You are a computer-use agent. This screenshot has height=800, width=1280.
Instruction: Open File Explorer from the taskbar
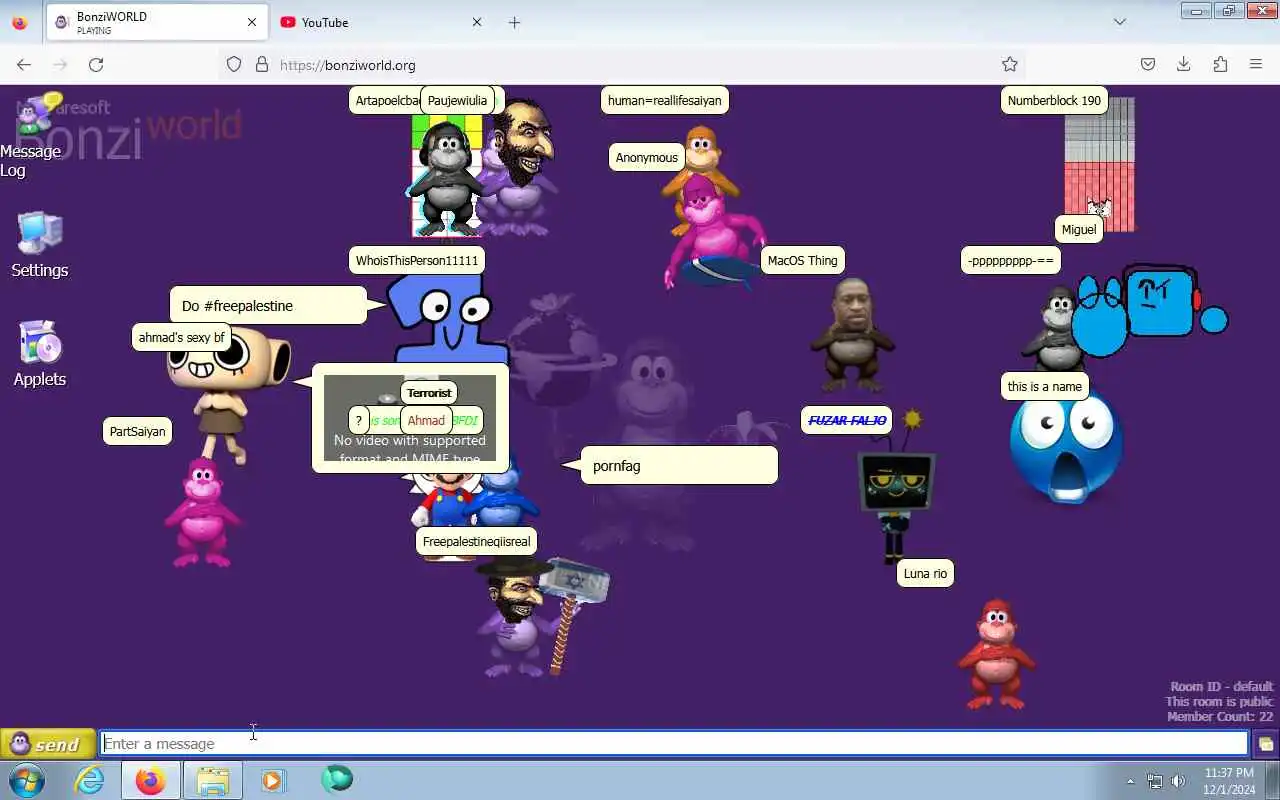click(x=212, y=780)
